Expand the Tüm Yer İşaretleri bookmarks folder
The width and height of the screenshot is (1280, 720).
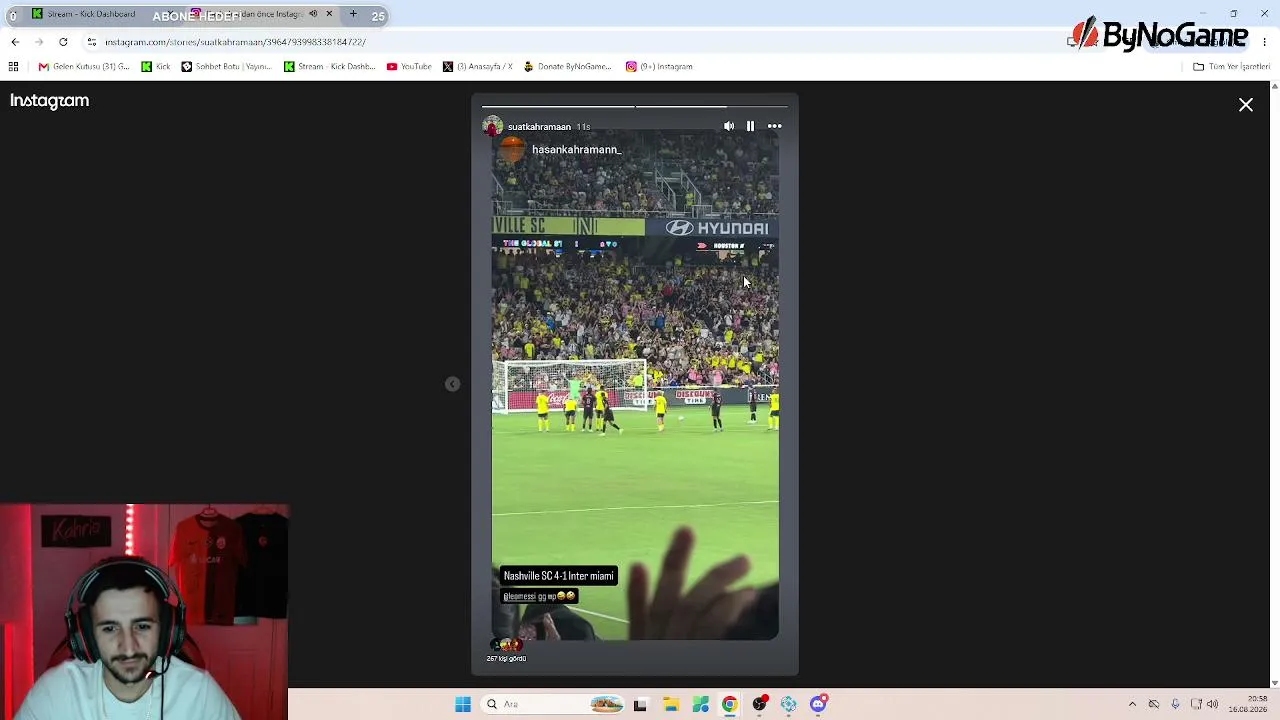[1231, 67]
